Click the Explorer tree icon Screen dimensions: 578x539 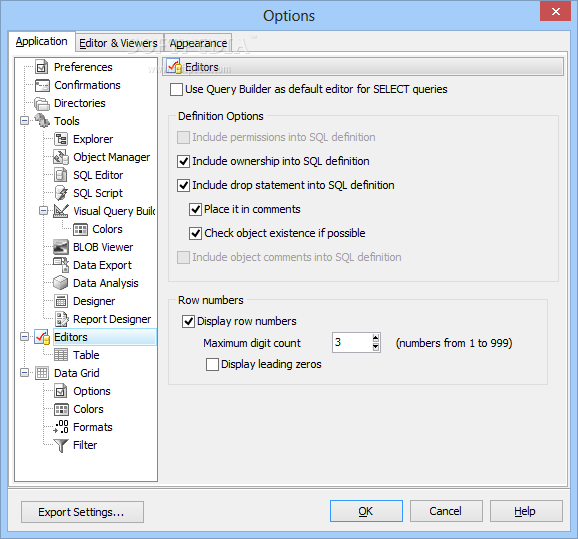click(x=61, y=139)
